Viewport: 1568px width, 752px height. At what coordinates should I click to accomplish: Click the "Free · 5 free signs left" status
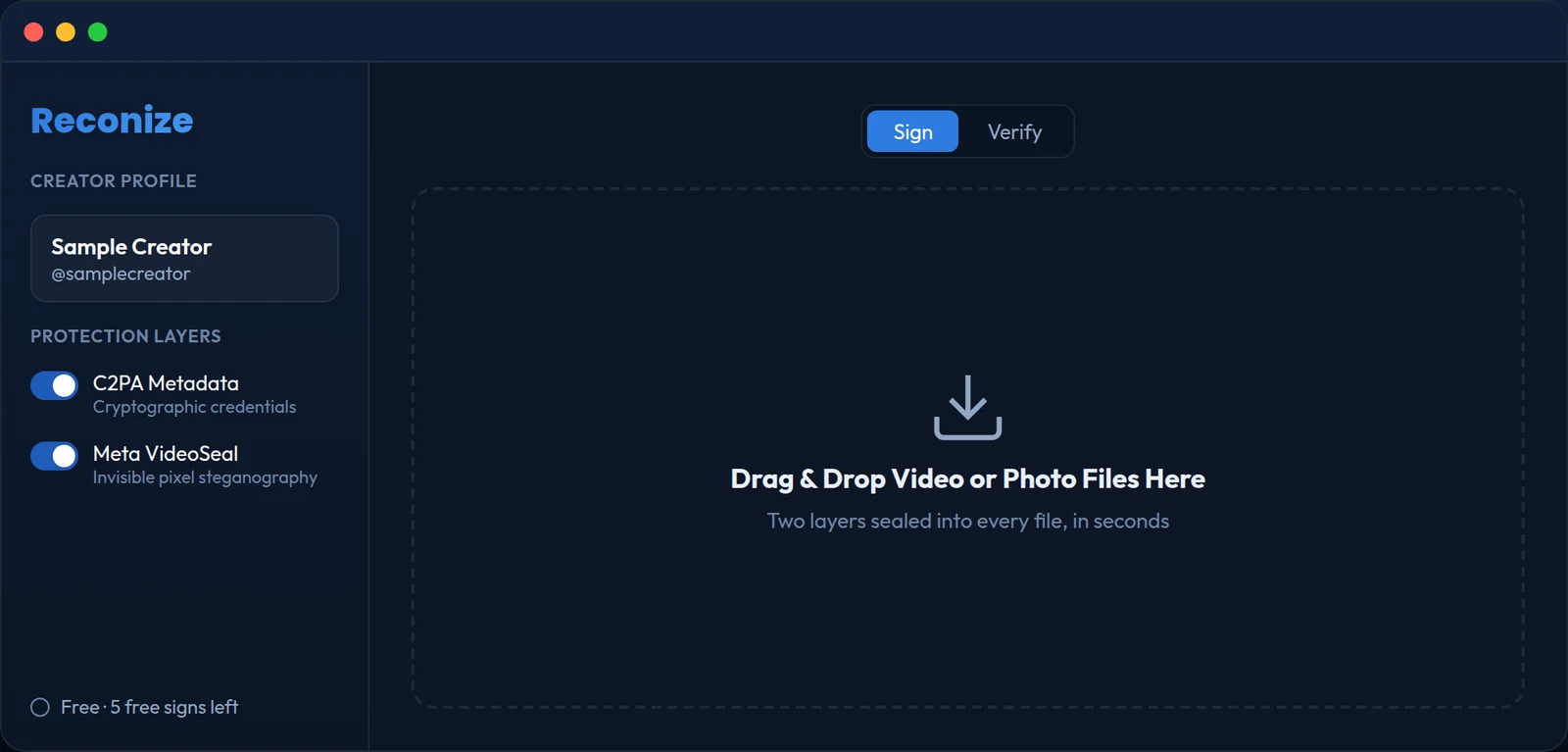tap(134, 707)
